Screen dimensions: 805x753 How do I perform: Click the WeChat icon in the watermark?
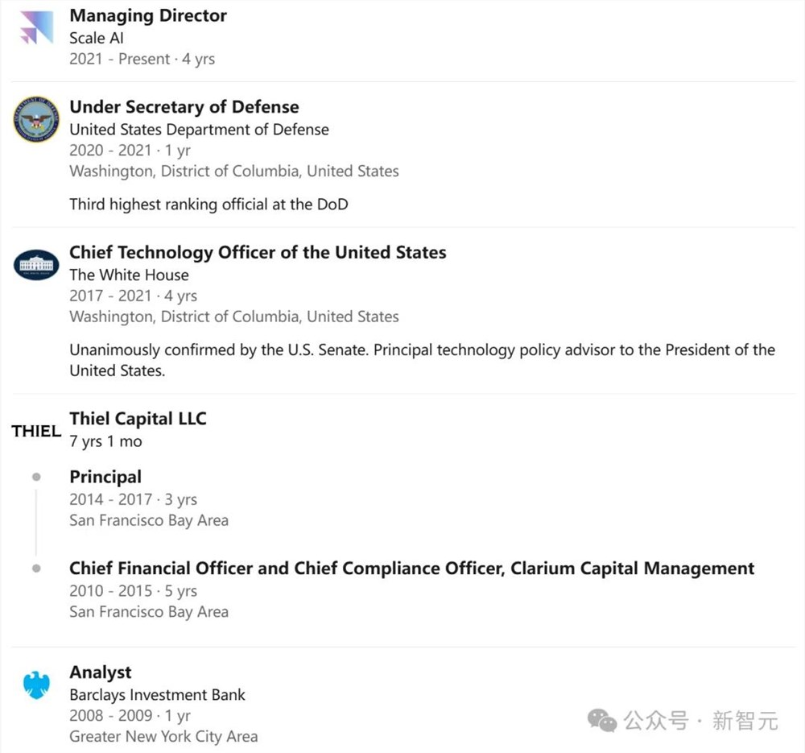pos(602,720)
